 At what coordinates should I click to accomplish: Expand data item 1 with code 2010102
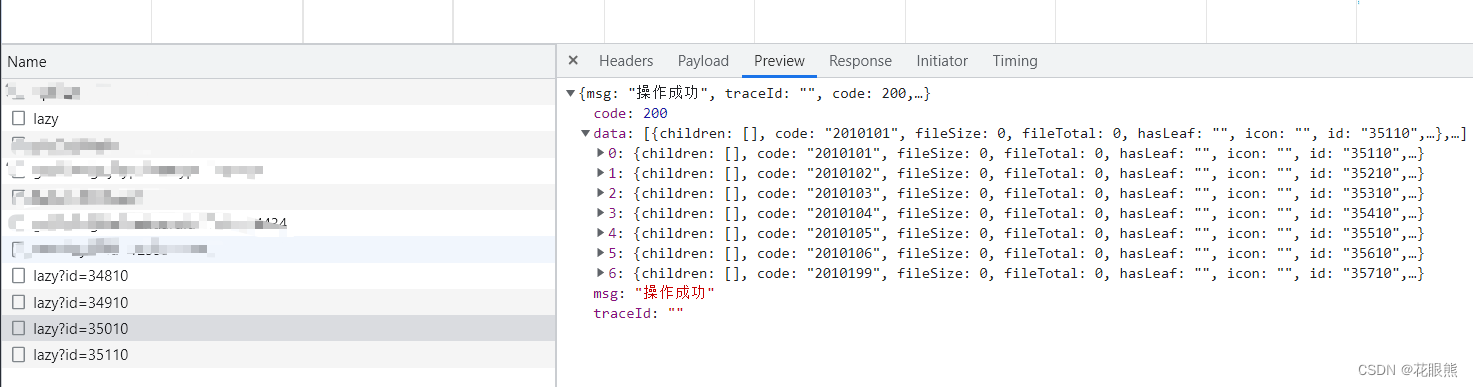pyautogui.click(x=601, y=173)
